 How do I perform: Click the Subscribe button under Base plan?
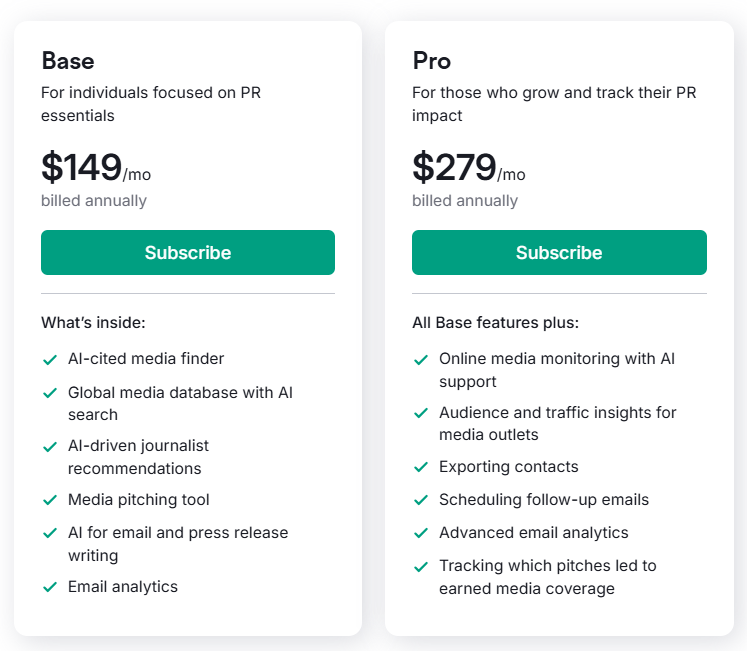(x=188, y=253)
